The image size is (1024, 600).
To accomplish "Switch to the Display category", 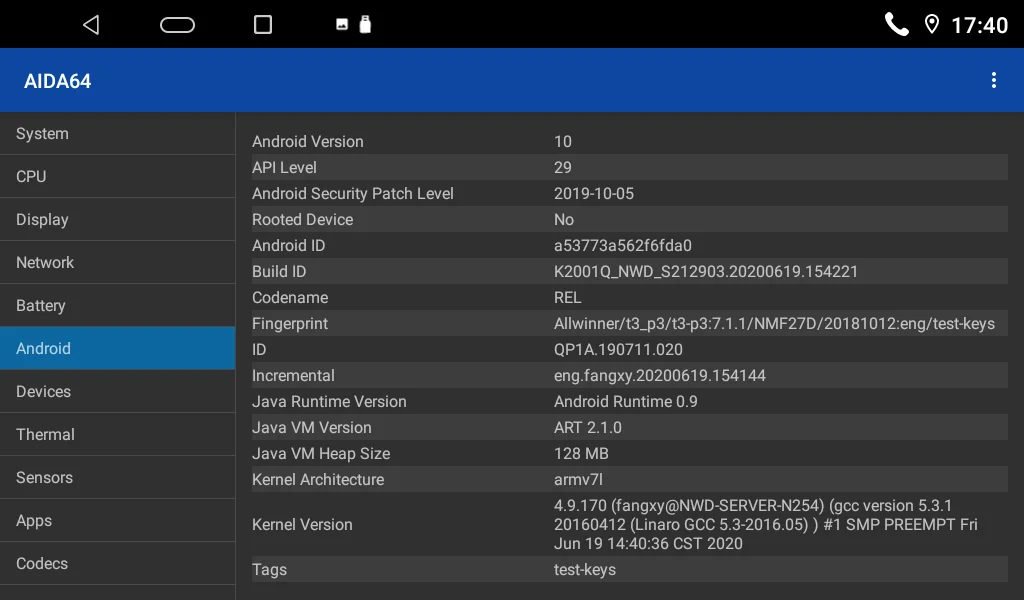I will [118, 219].
